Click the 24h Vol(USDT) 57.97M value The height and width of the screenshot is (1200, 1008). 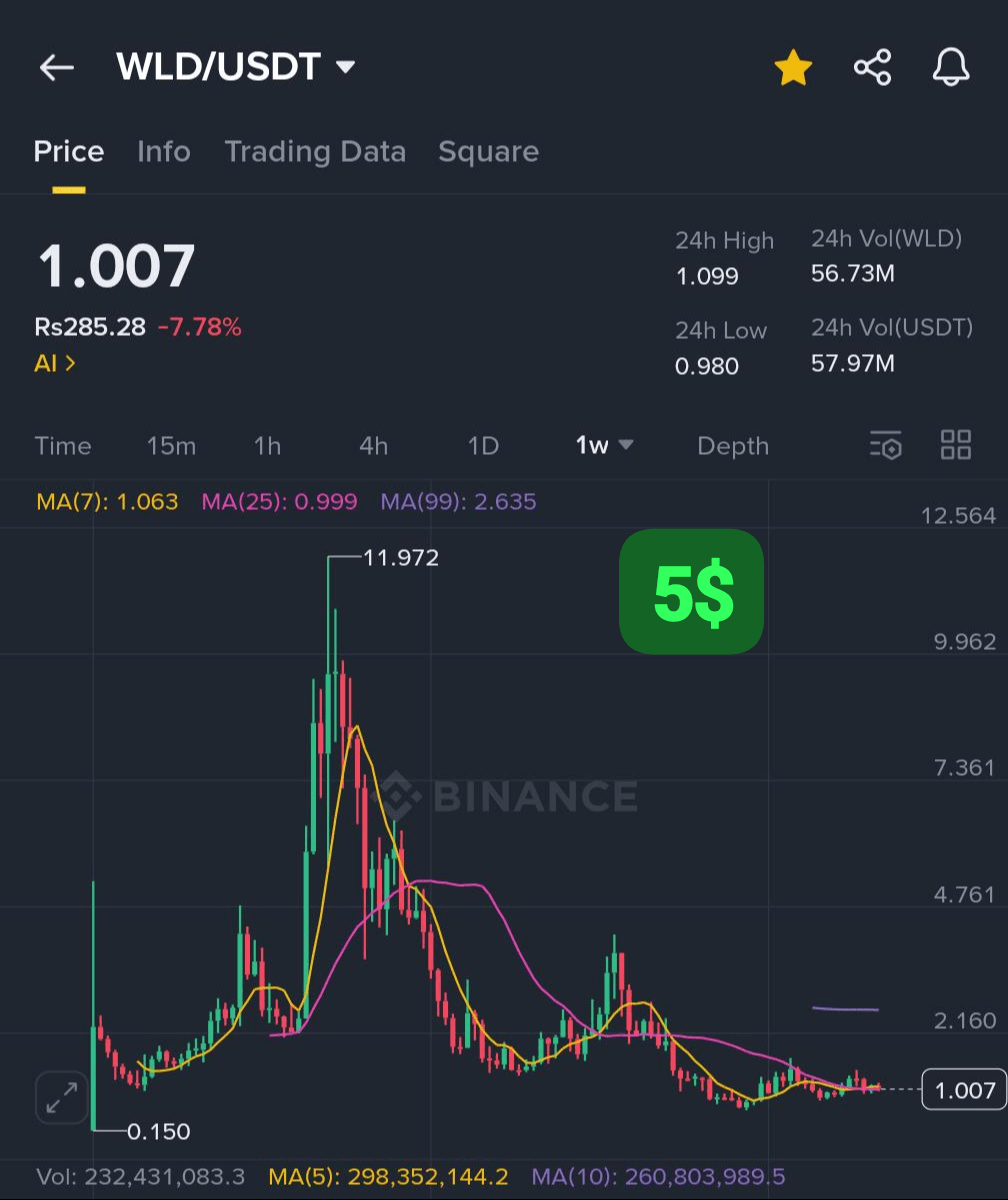[x=853, y=363]
